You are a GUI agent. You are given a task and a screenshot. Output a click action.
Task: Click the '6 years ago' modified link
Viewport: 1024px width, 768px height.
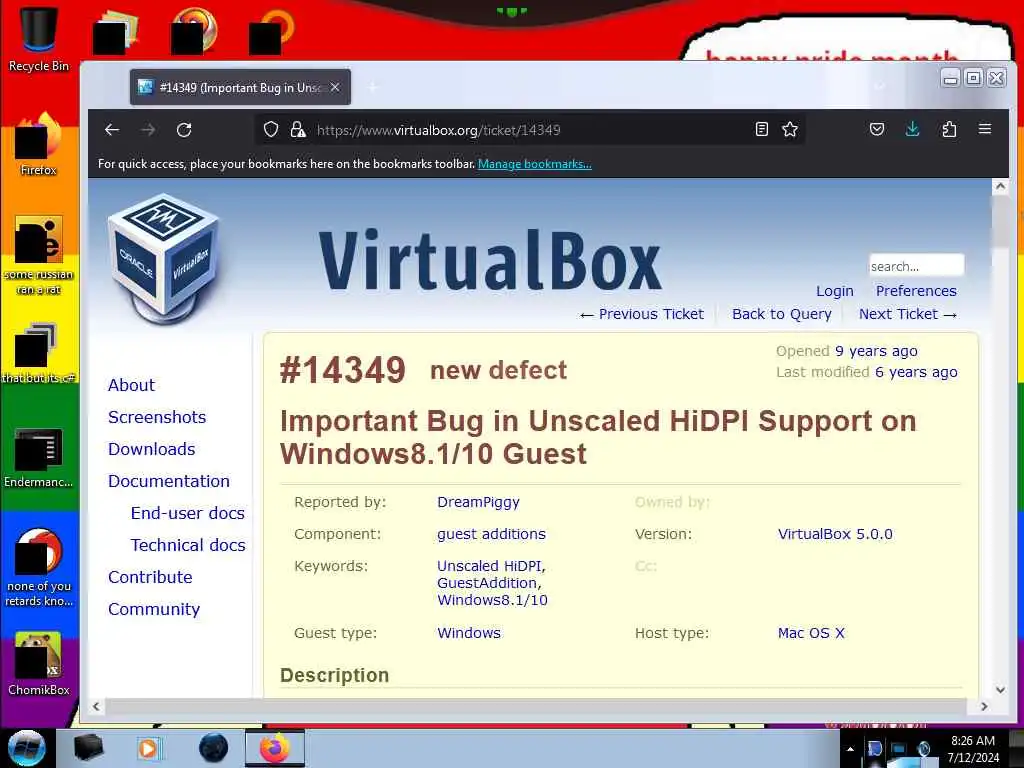tap(916, 372)
